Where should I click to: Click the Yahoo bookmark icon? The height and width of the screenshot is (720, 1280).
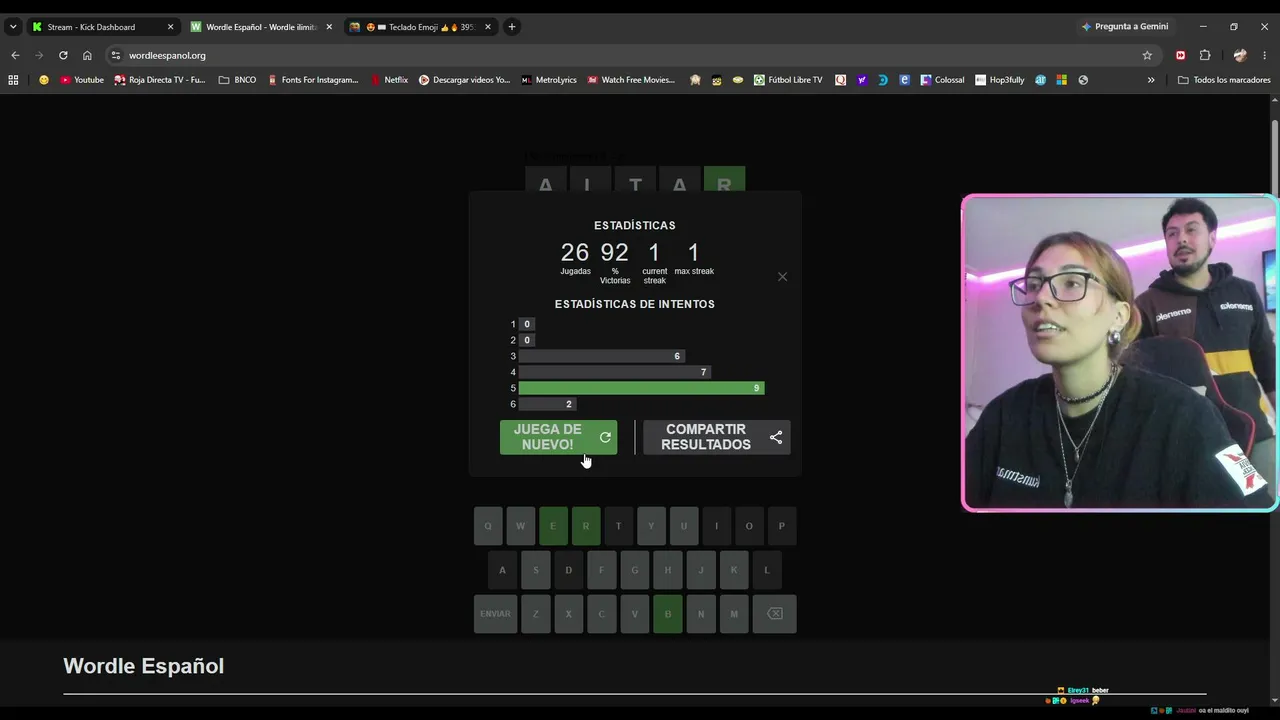861,80
